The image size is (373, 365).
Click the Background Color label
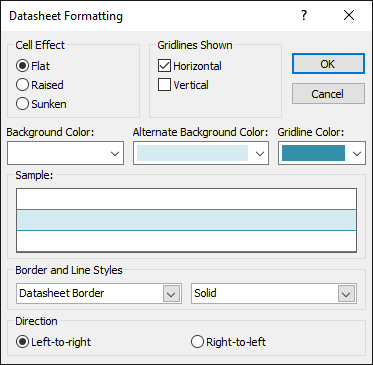click(50, 133)
